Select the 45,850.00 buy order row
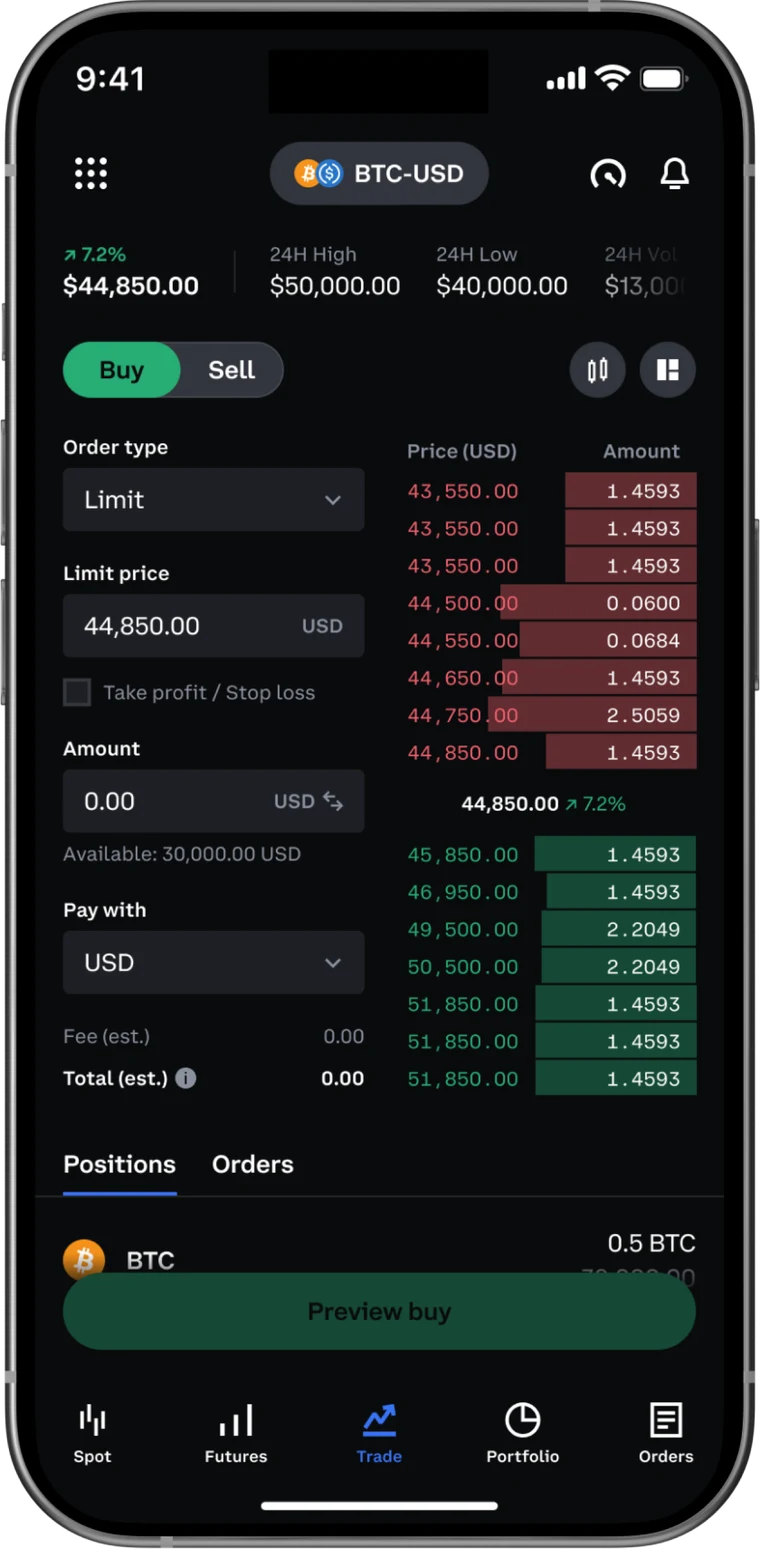760x1549 pixels. click(551, 854)
